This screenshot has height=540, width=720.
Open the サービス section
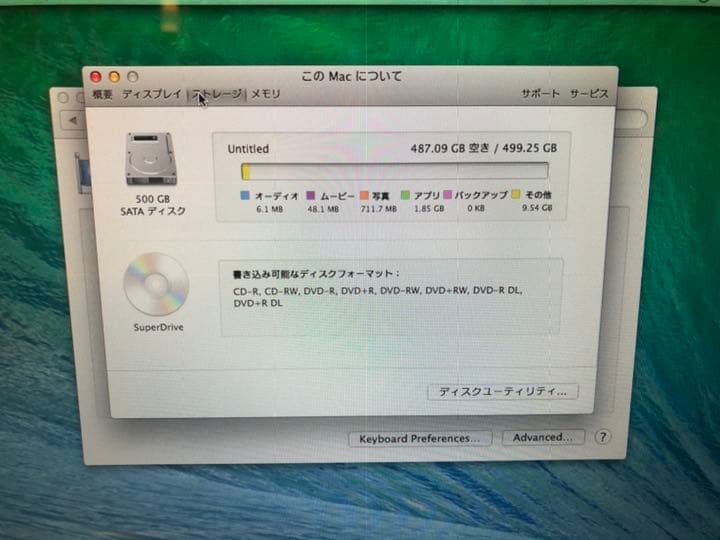[x=589, y=94]
